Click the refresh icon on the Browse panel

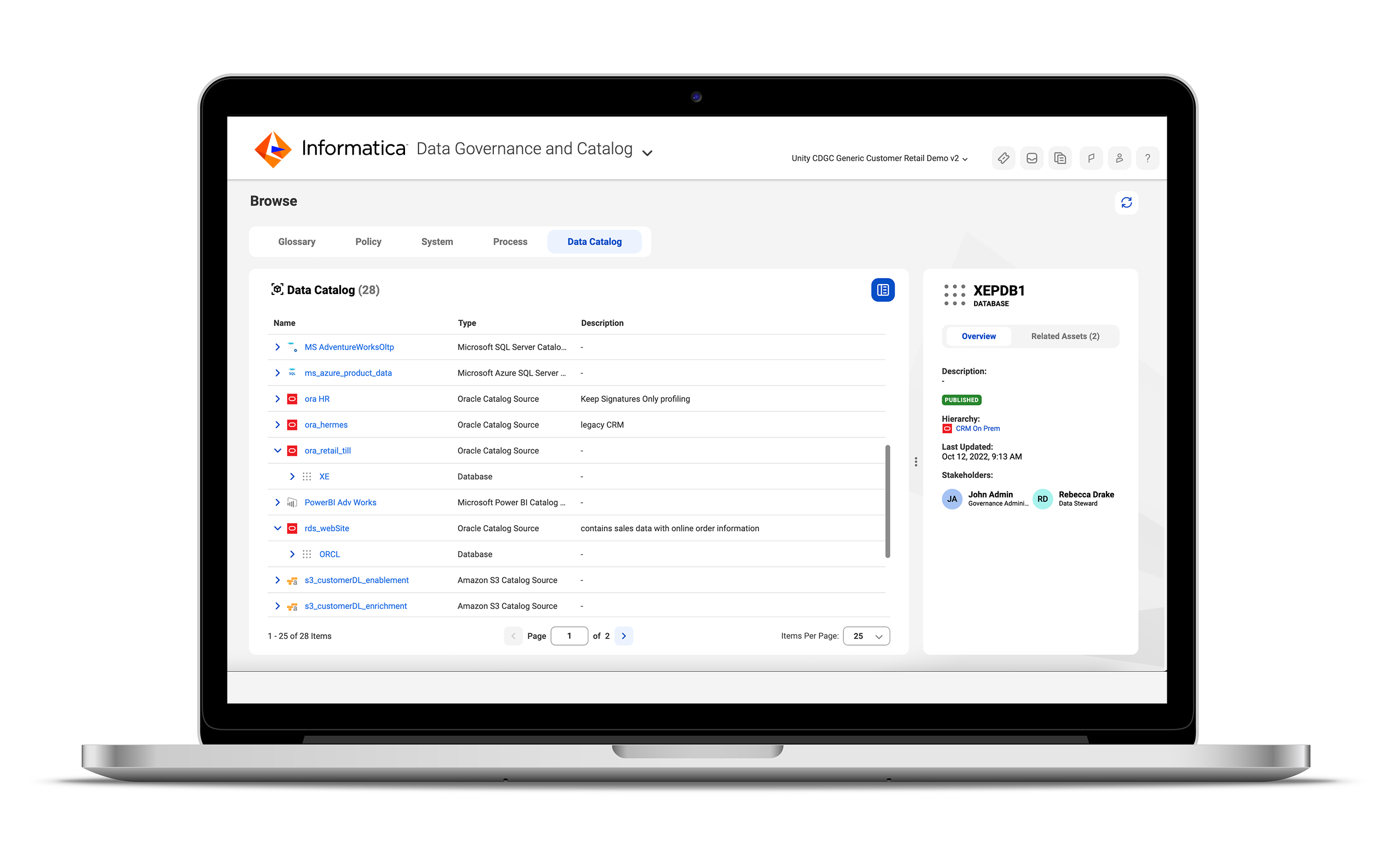[x=1127, y=203]
